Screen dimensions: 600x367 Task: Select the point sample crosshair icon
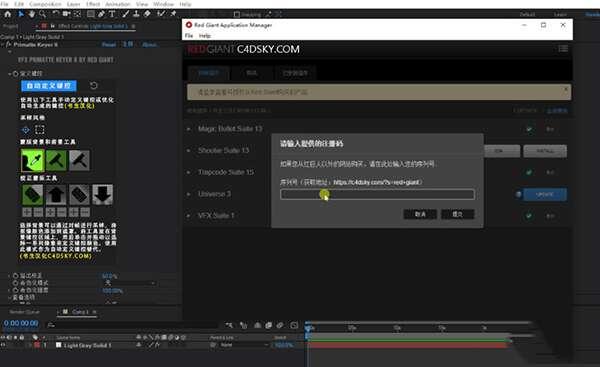coord(26,130)
